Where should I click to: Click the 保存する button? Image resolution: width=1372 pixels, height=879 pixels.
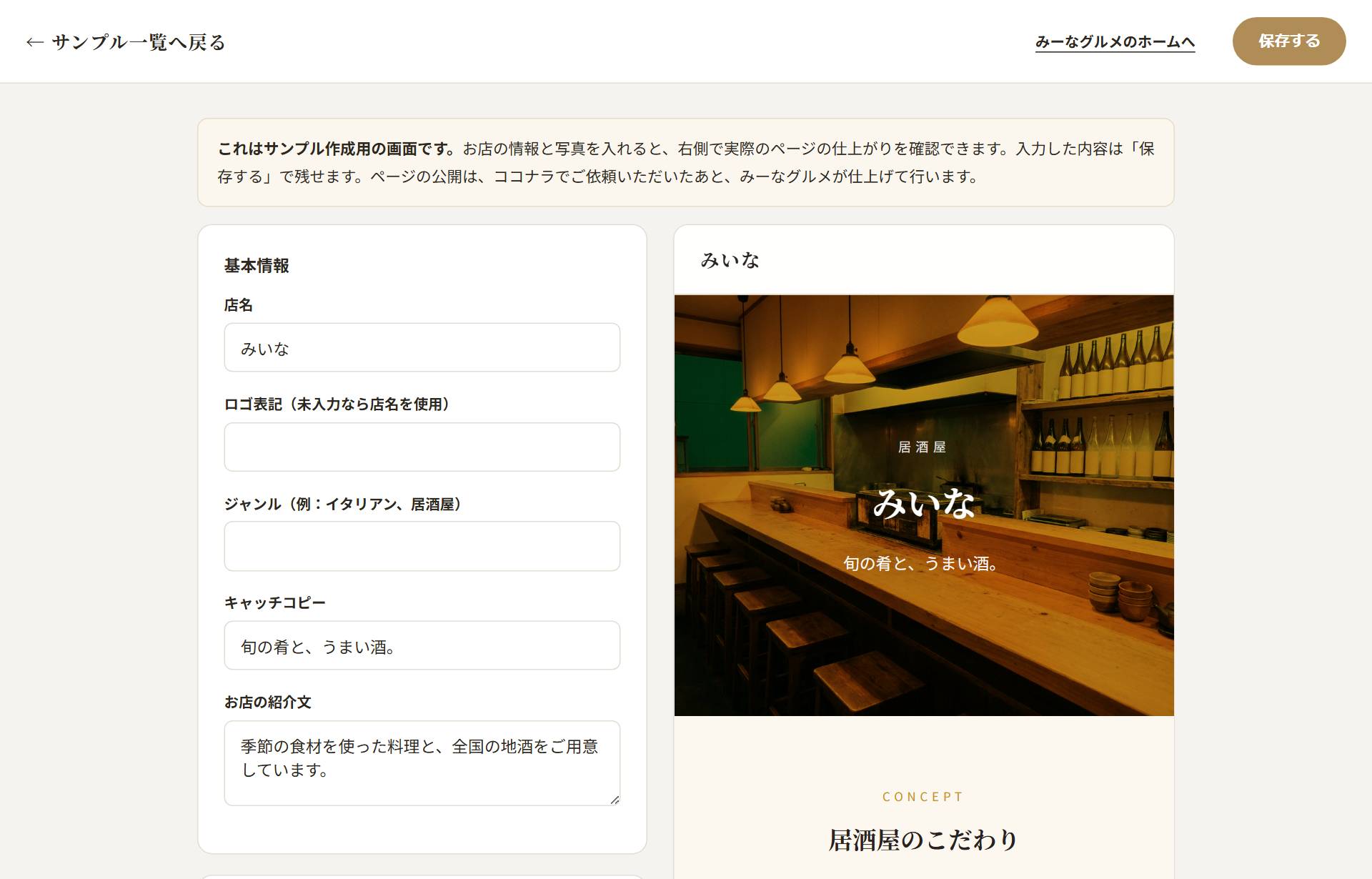tap(1288, 41)
